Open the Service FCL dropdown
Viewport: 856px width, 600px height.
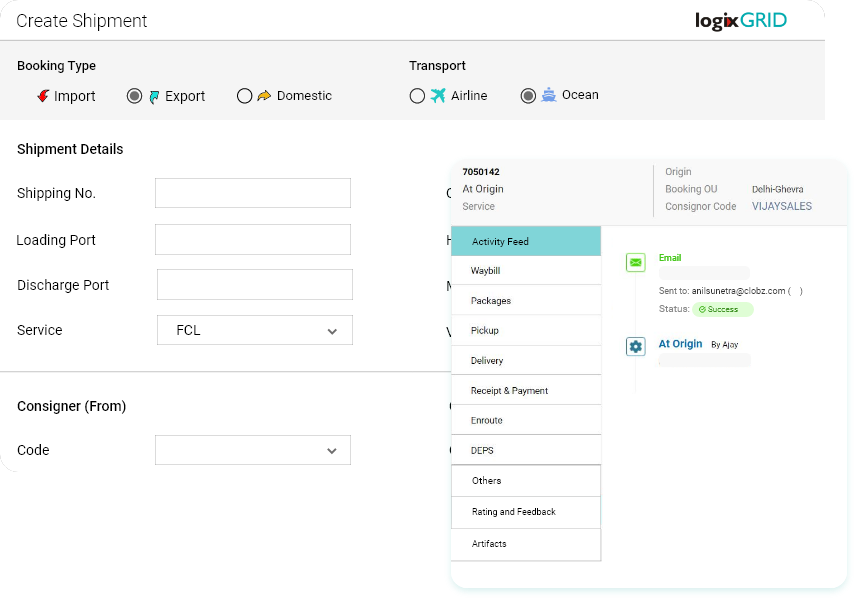pos(254,330)
